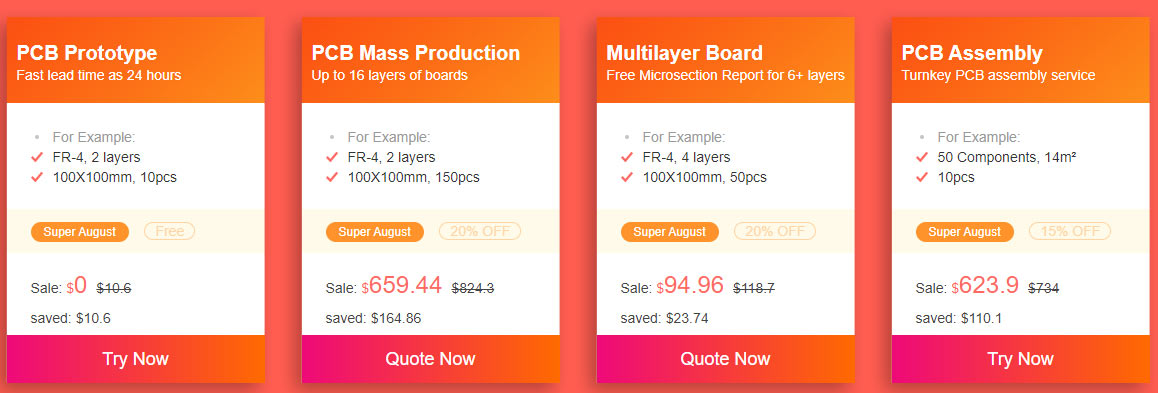Click Quote Now under PCB Mass Production
Screen dimensions: 1158x393
tap(431, 359)
